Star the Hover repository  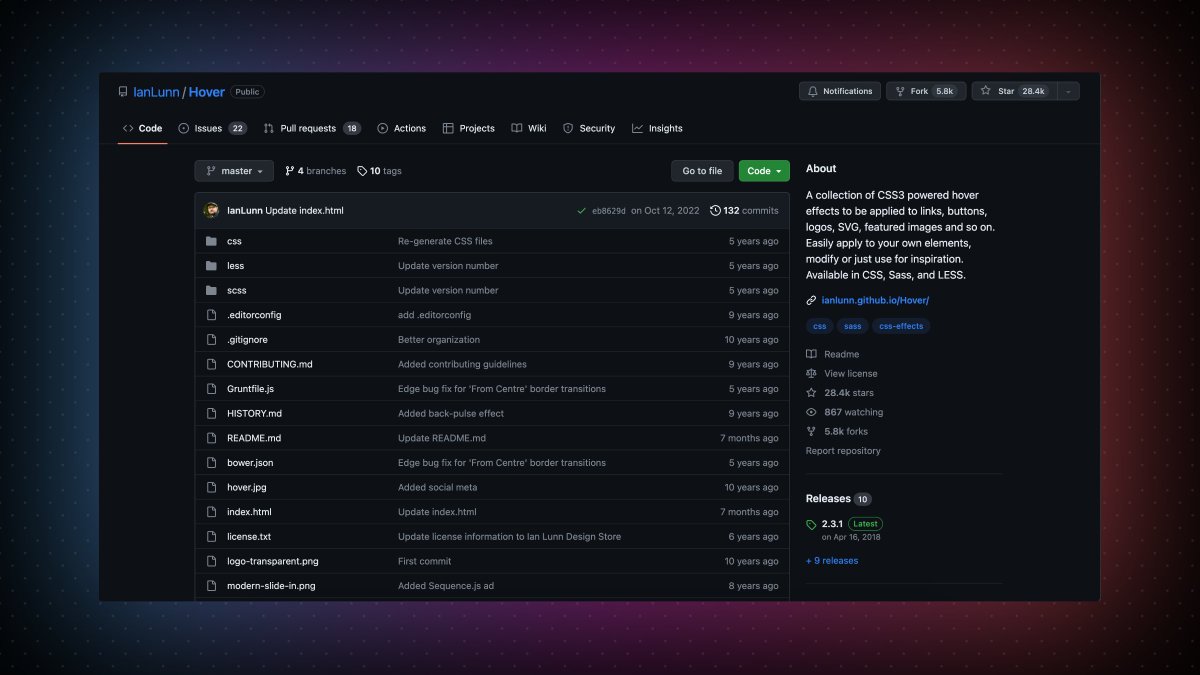click(x=1014, y=91)
